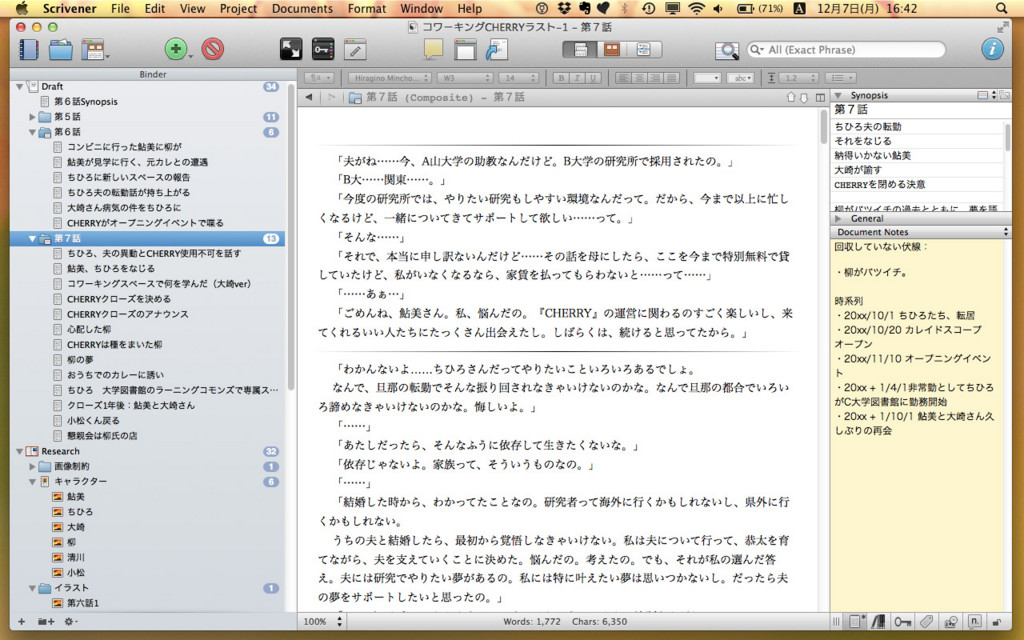Toggle Underline formatting button
The height and width of the screenshot is (640, 1024).
pos(593,78)
